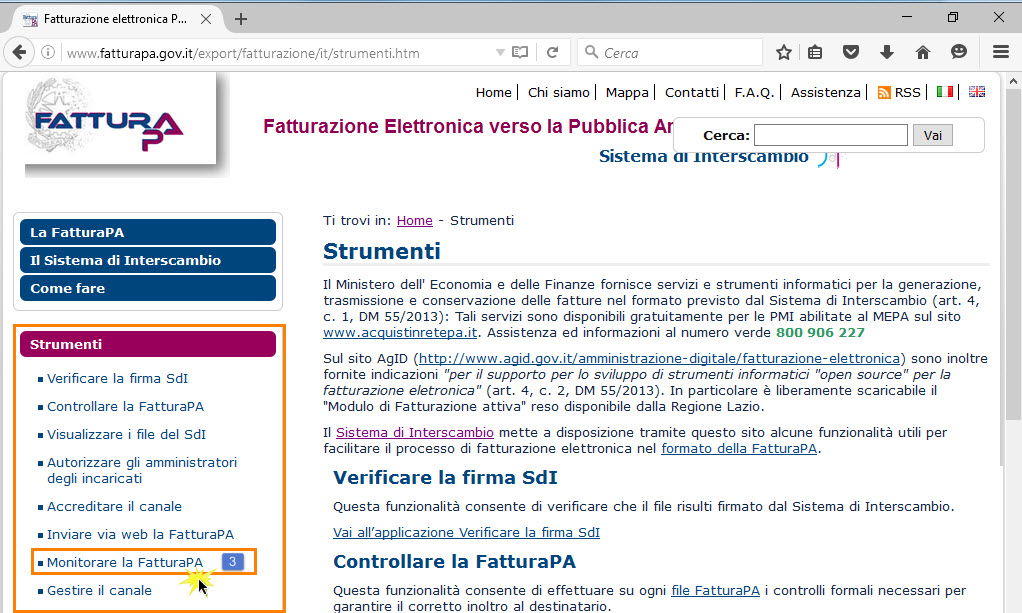
Task: Expand Il Sistema di Interscambio section
Action: 148,260
